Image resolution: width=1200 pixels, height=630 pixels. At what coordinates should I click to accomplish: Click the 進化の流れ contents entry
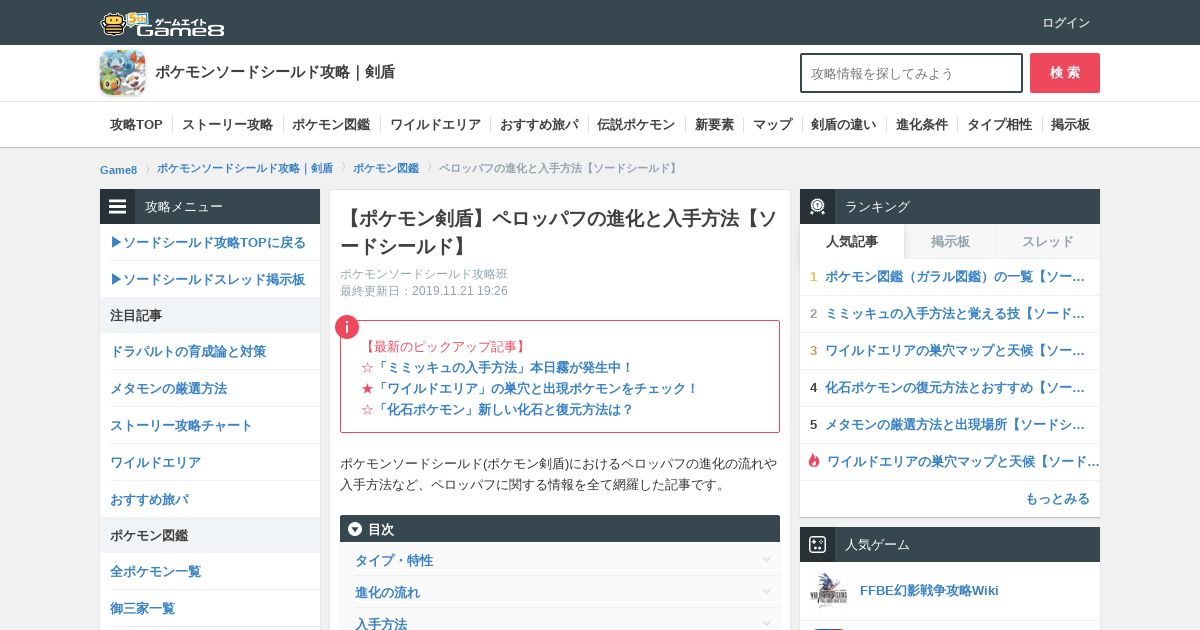click(x=387, y=592)
